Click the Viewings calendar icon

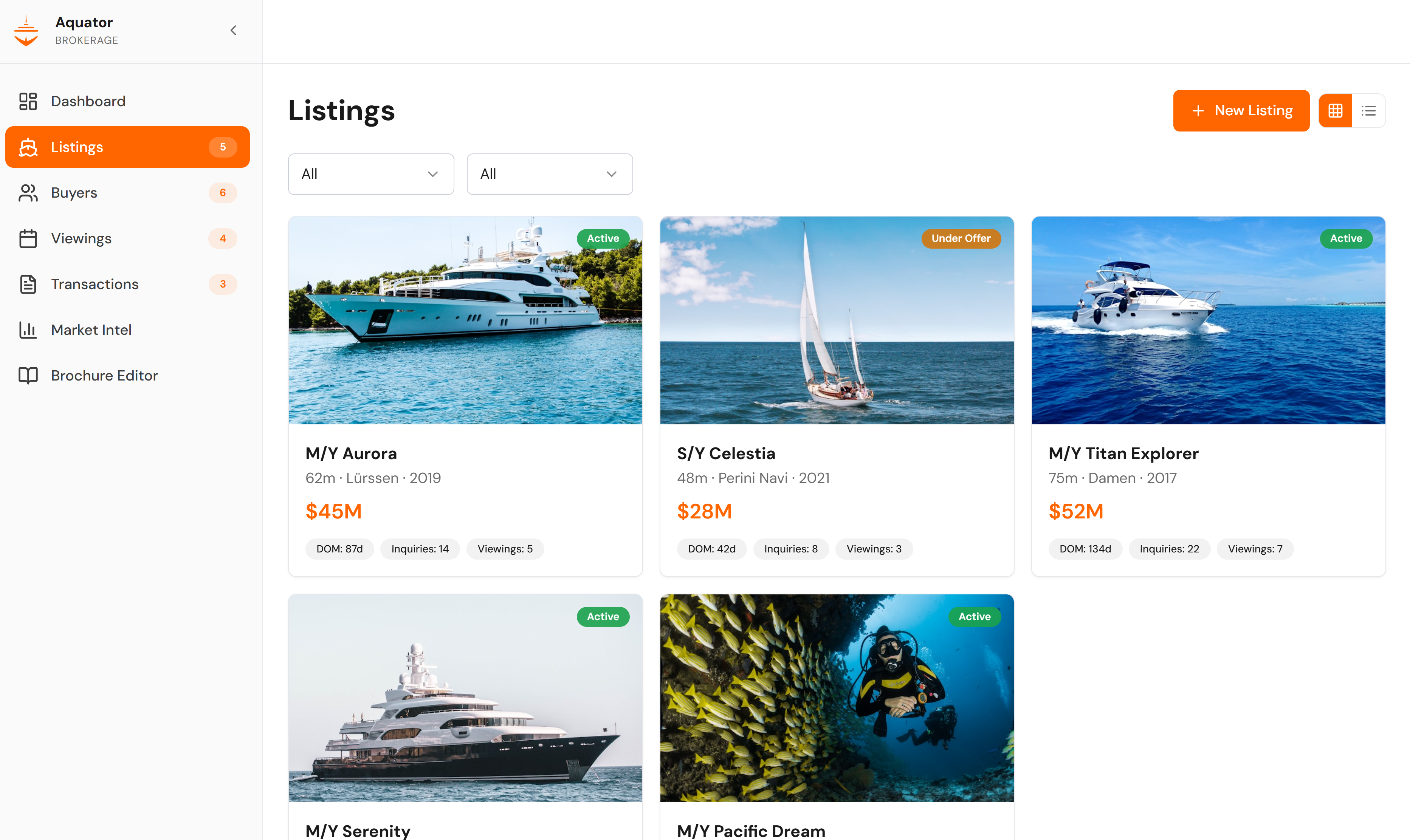28,238
